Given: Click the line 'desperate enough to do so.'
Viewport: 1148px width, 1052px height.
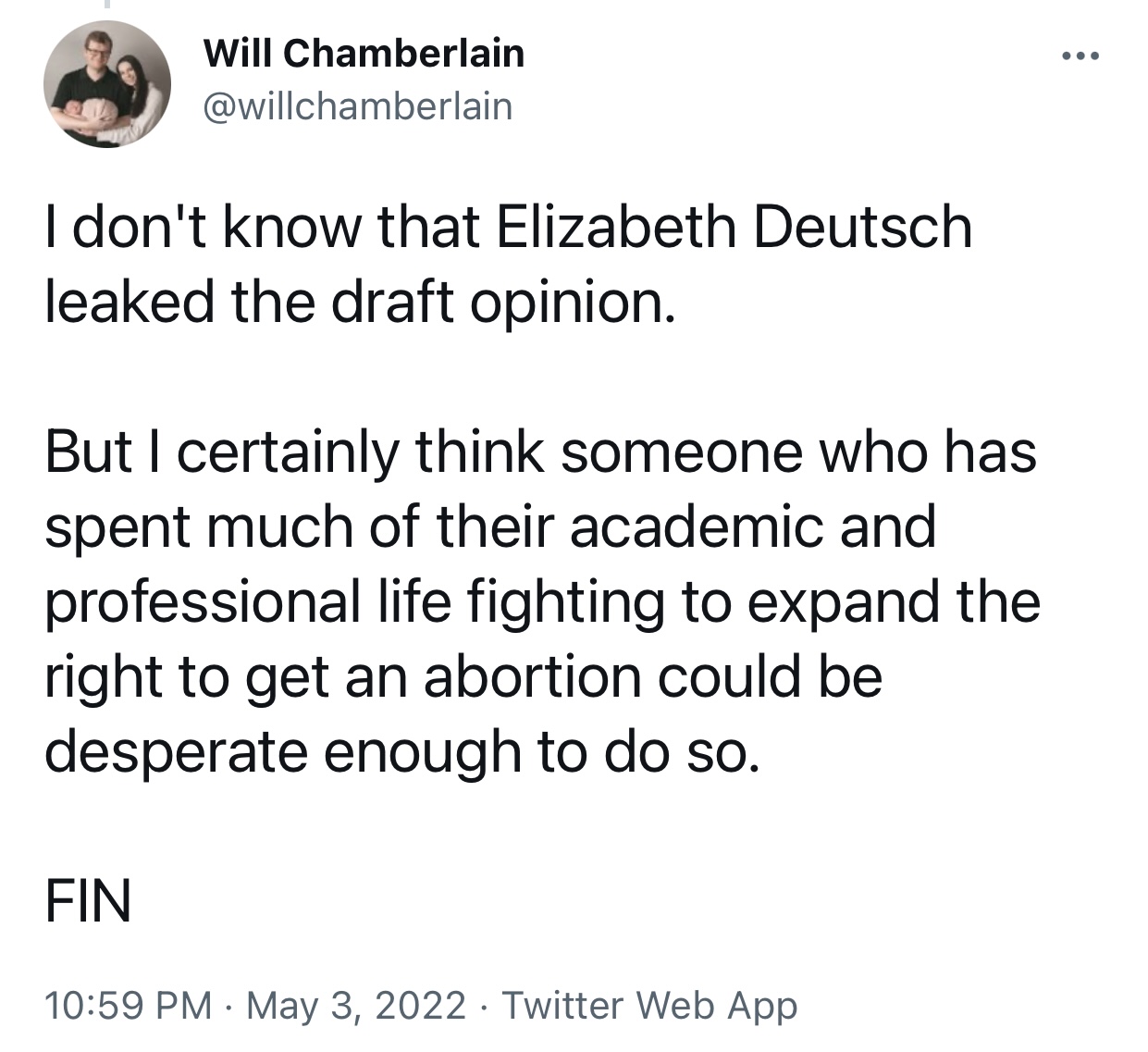Looking at the screenshot, I should click(x=401, y=752).
